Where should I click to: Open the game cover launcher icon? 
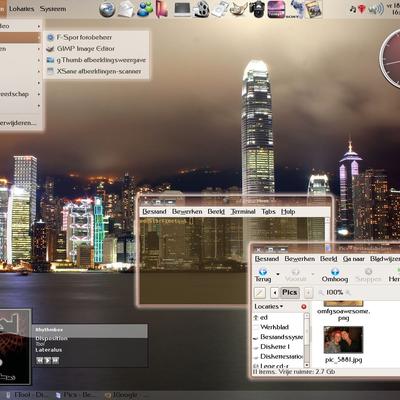click(x=314, y=9)
